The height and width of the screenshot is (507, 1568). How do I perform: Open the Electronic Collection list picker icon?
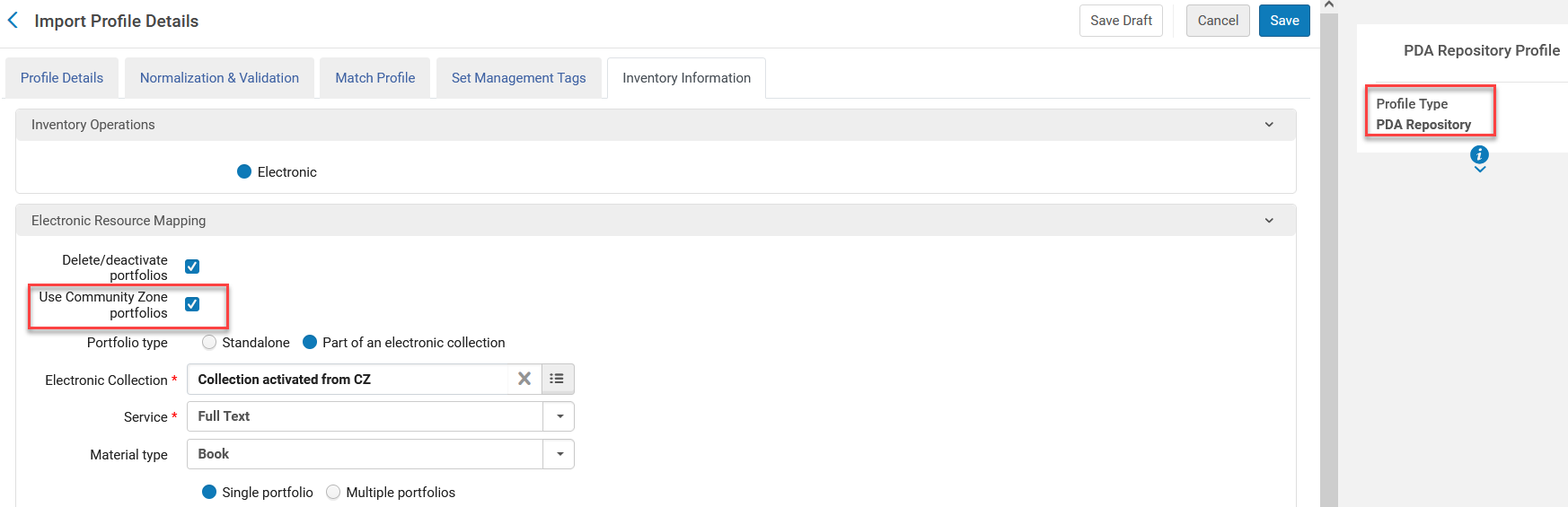click(557, 379)
